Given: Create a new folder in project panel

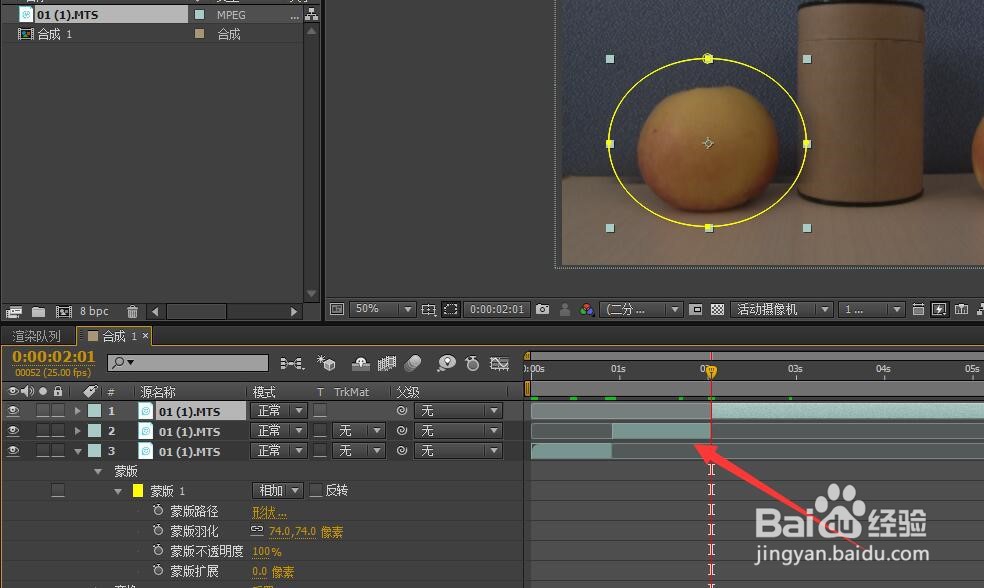Looking at the screenshot, I should coord(38,311).
